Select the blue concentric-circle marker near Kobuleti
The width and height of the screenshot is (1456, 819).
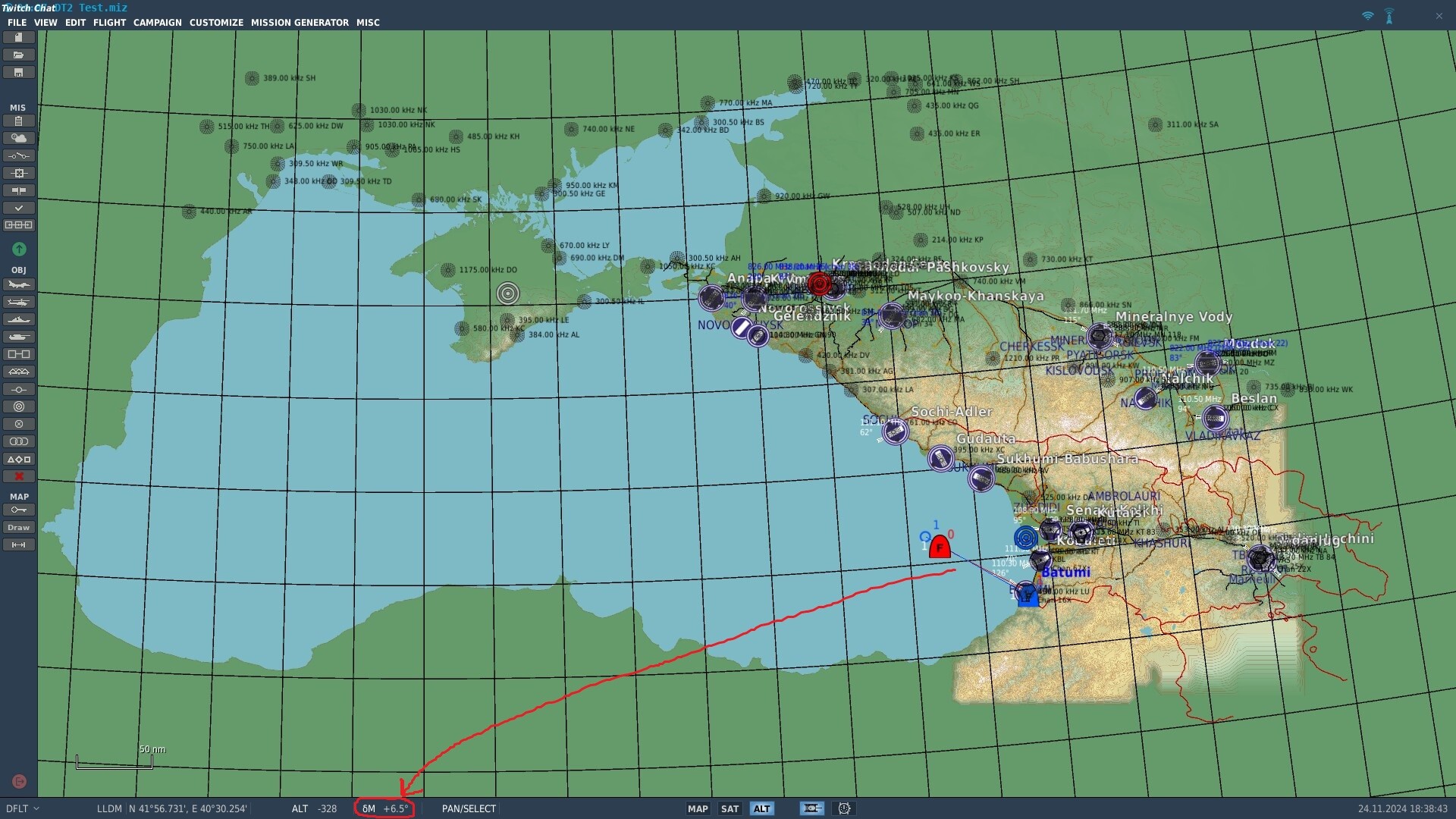[1025, 538]
